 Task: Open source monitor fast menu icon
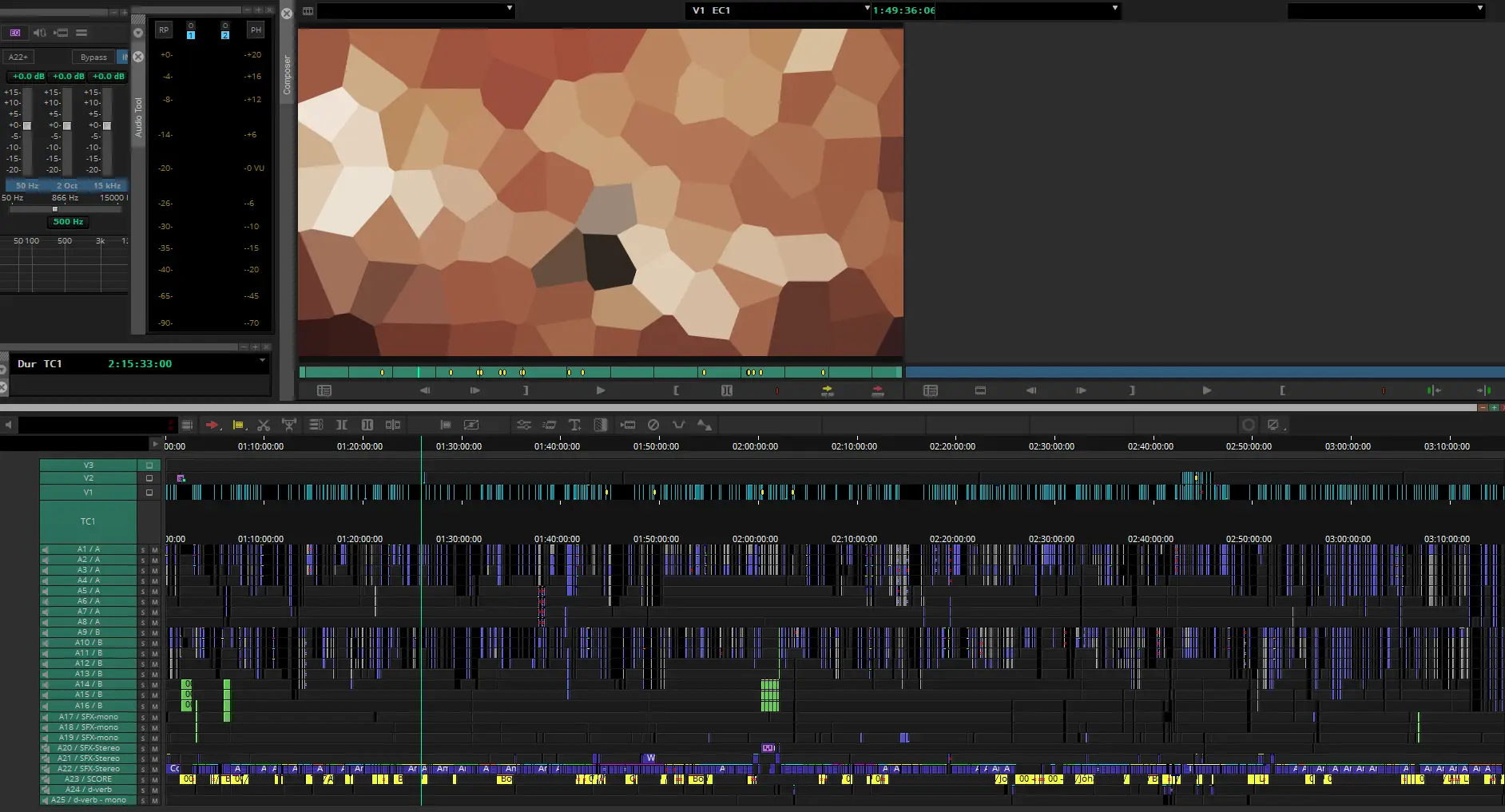pyautogui.click(x=324, y=390)
